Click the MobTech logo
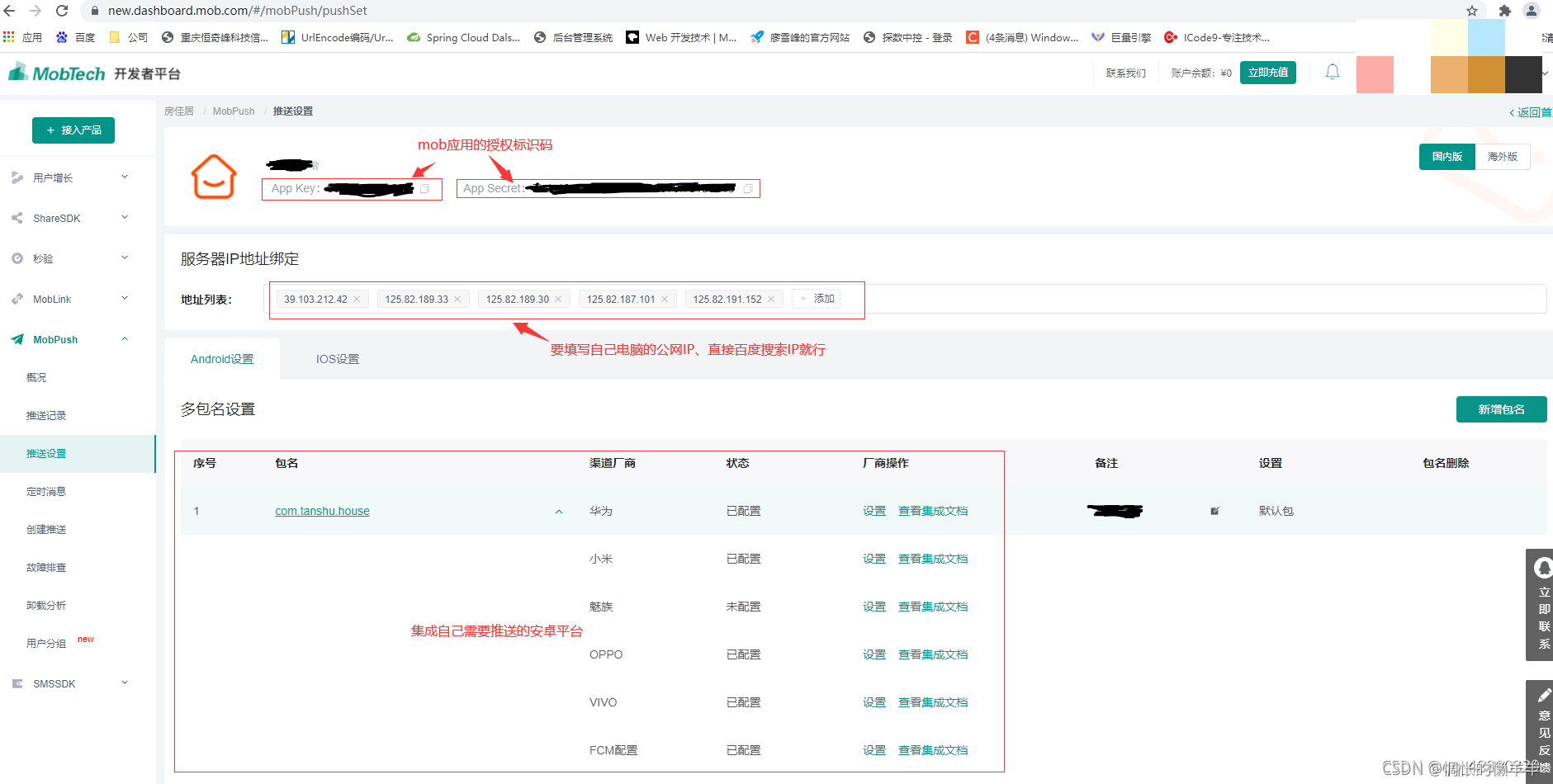 coord(57,73)
